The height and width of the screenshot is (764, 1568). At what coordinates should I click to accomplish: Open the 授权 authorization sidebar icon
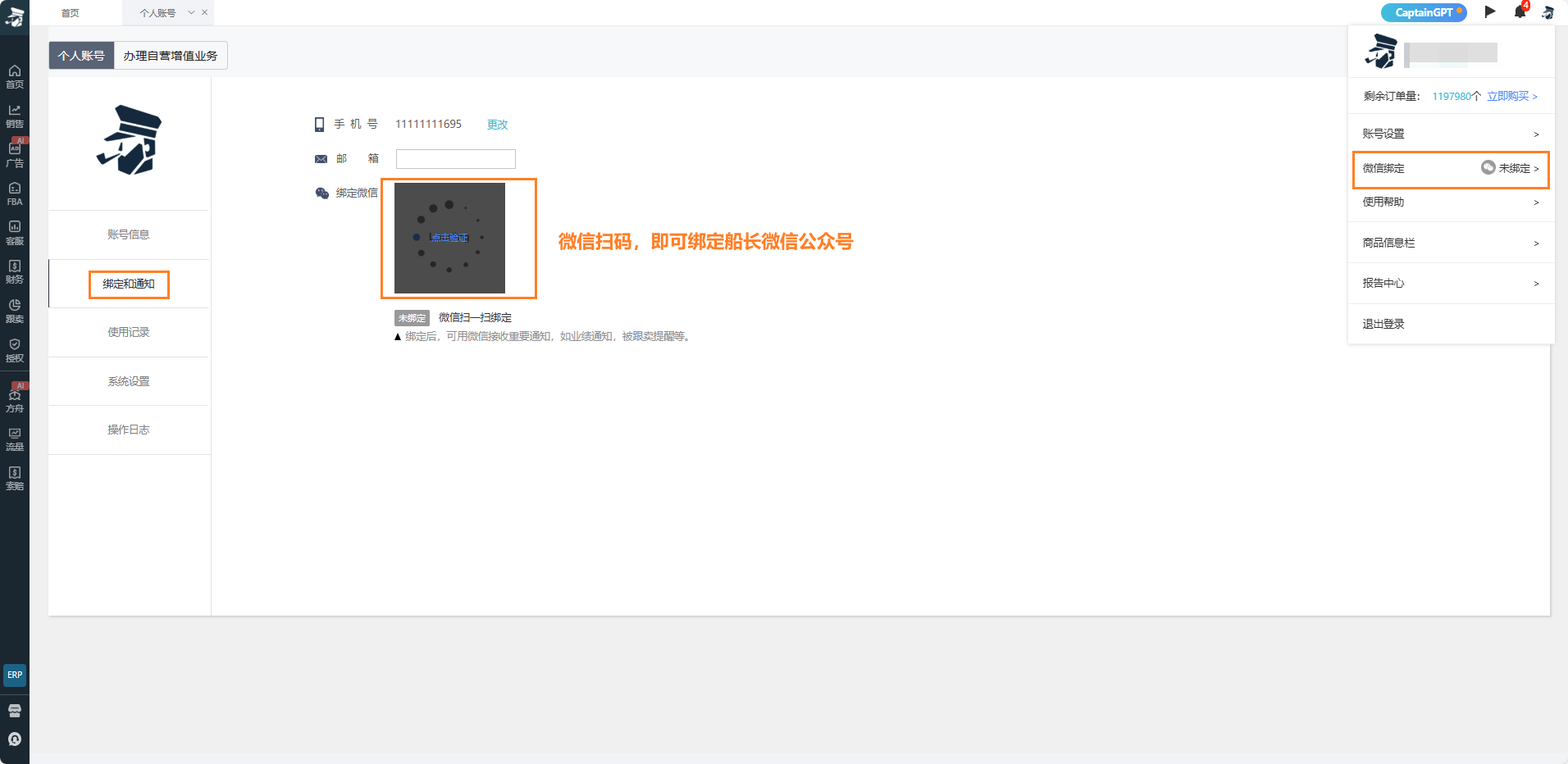pyautogui.click(x=15, y=350)
